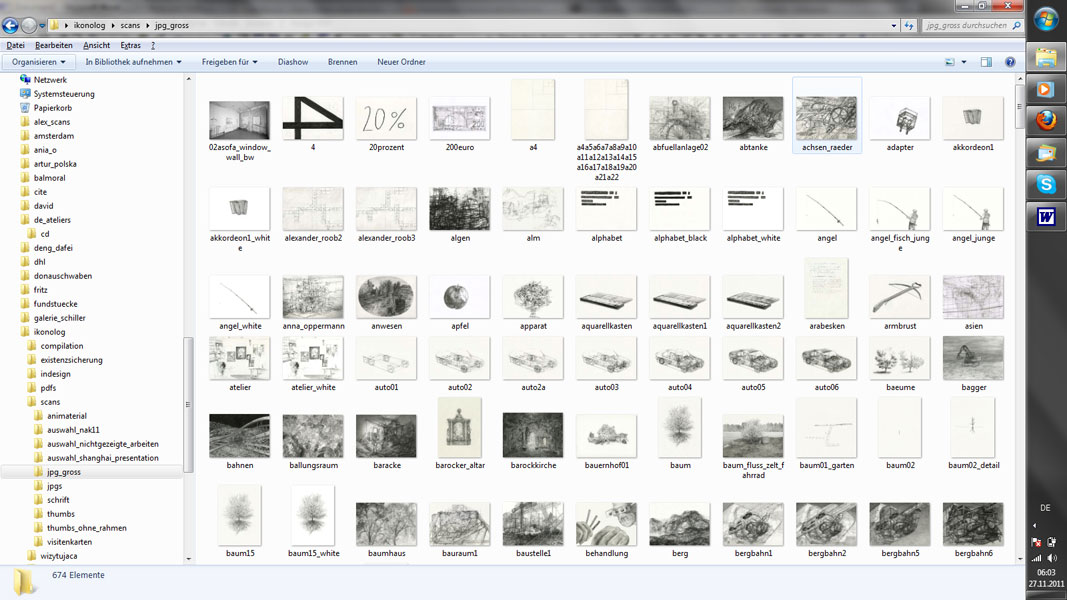Open the Extras menu
1067x600 pixels.
[x=130, y=45]
